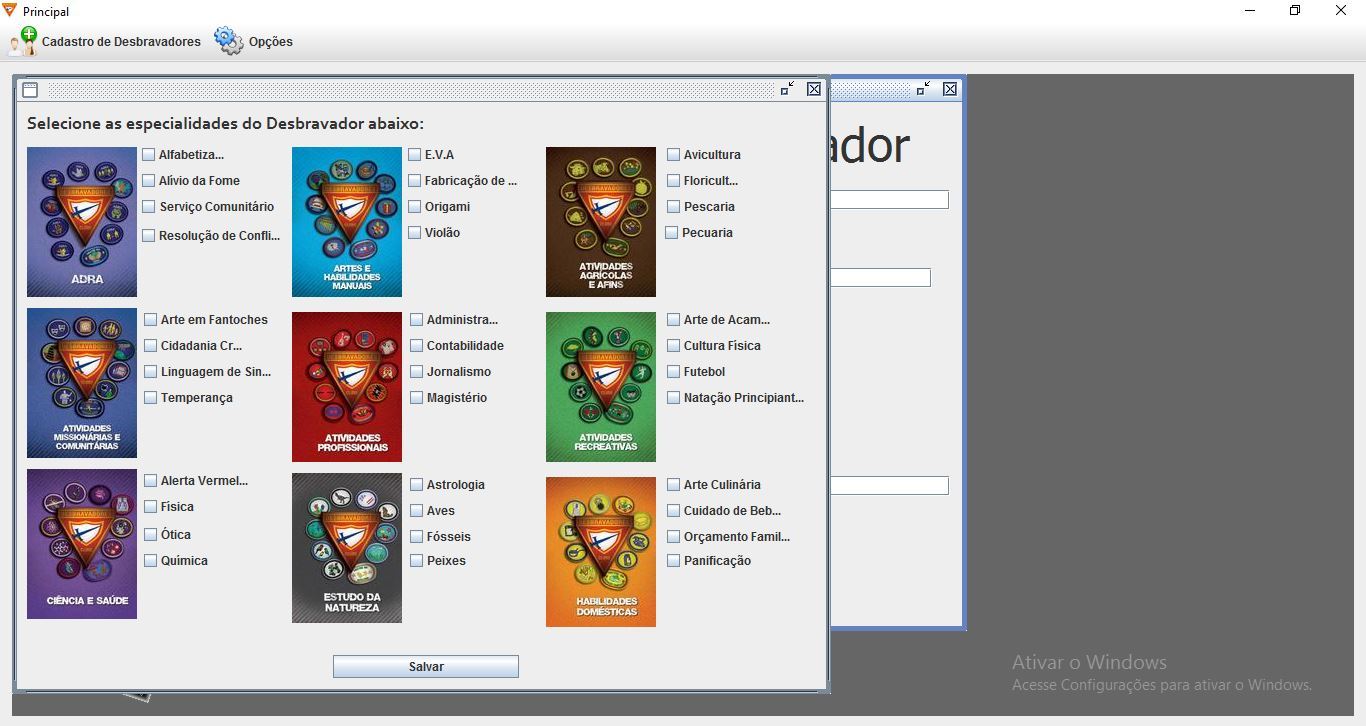Check Fabricação de ... specialty
This screenshot has height=726, width=1366.
(415, 181)
